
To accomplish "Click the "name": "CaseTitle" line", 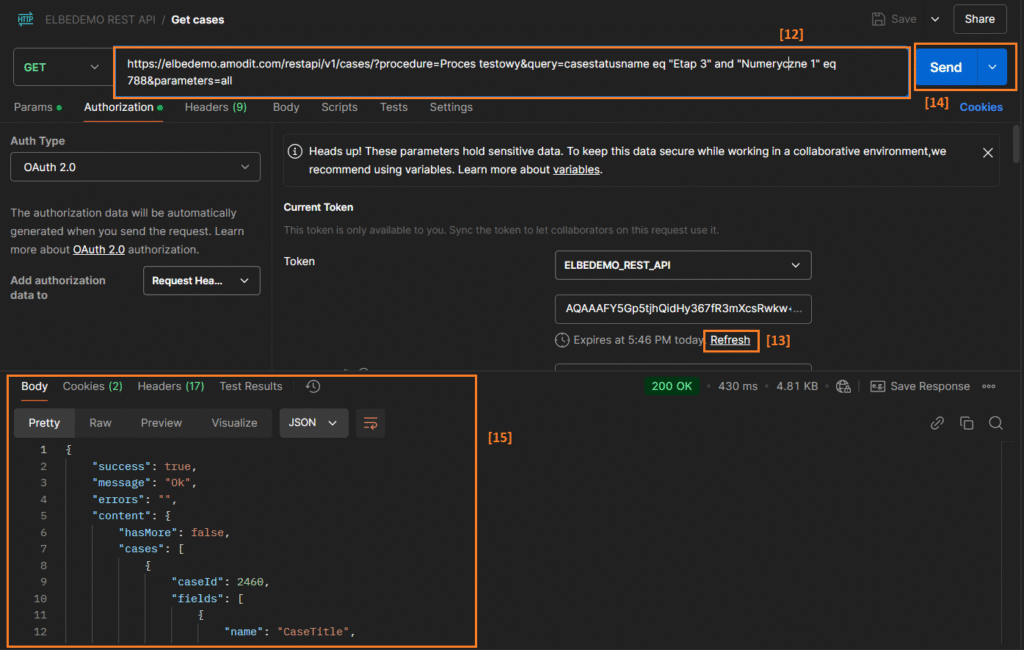I will coord(289,632).
